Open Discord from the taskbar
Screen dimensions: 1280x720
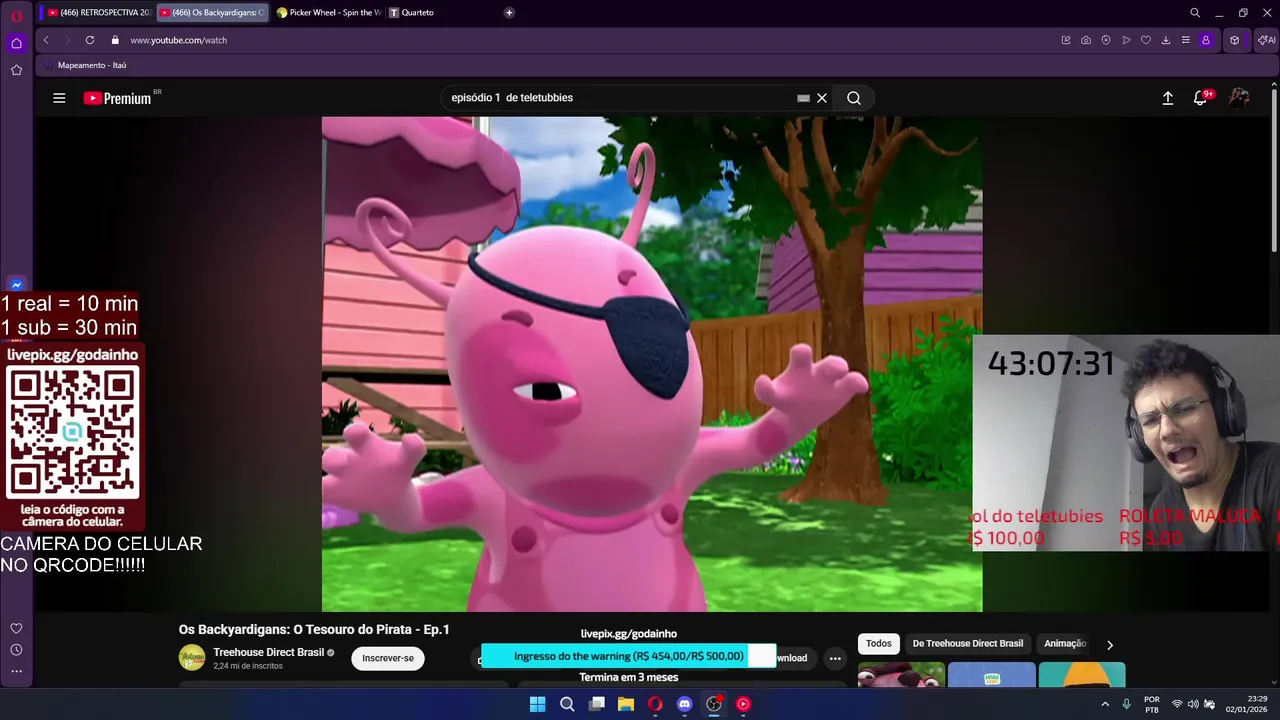coord(684,704)
